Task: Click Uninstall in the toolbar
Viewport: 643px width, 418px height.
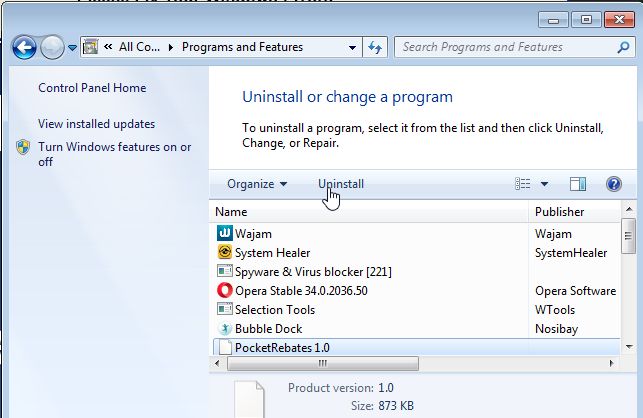Action: [x=341, y=184]
